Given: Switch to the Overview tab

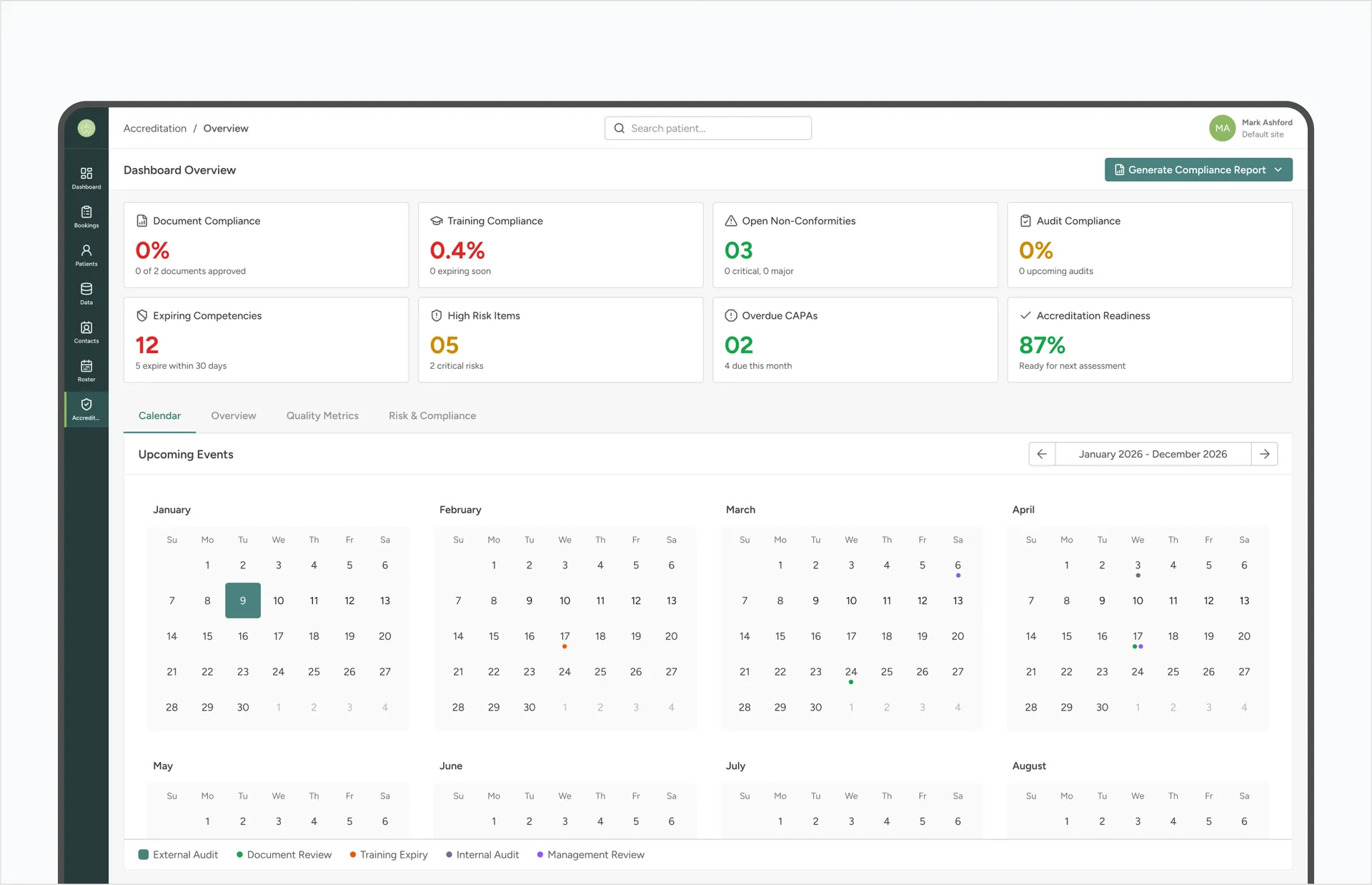Looking at the screenshot, I should coord(233,415).
